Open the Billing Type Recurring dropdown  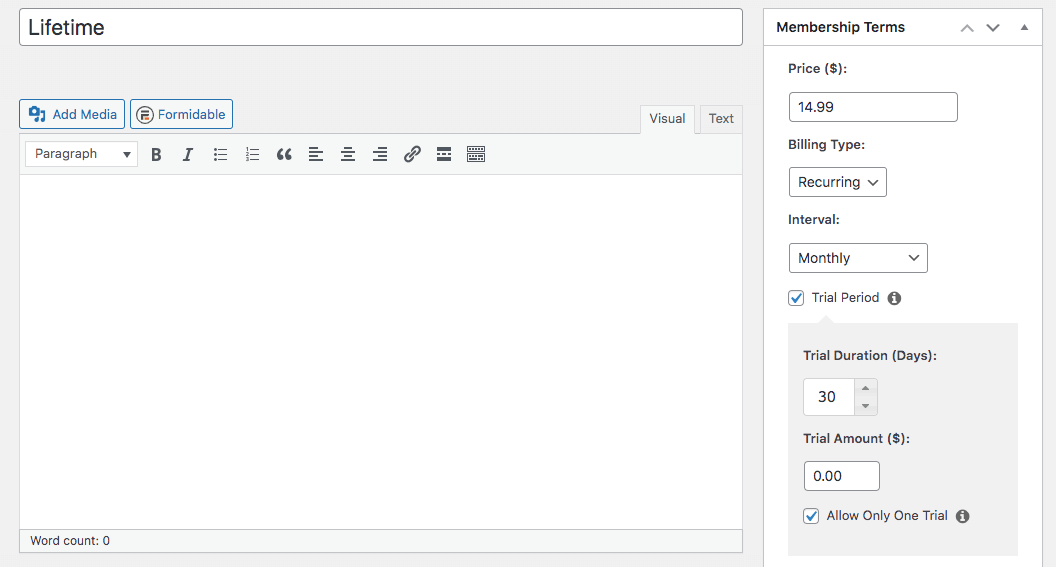click(838, 182)
